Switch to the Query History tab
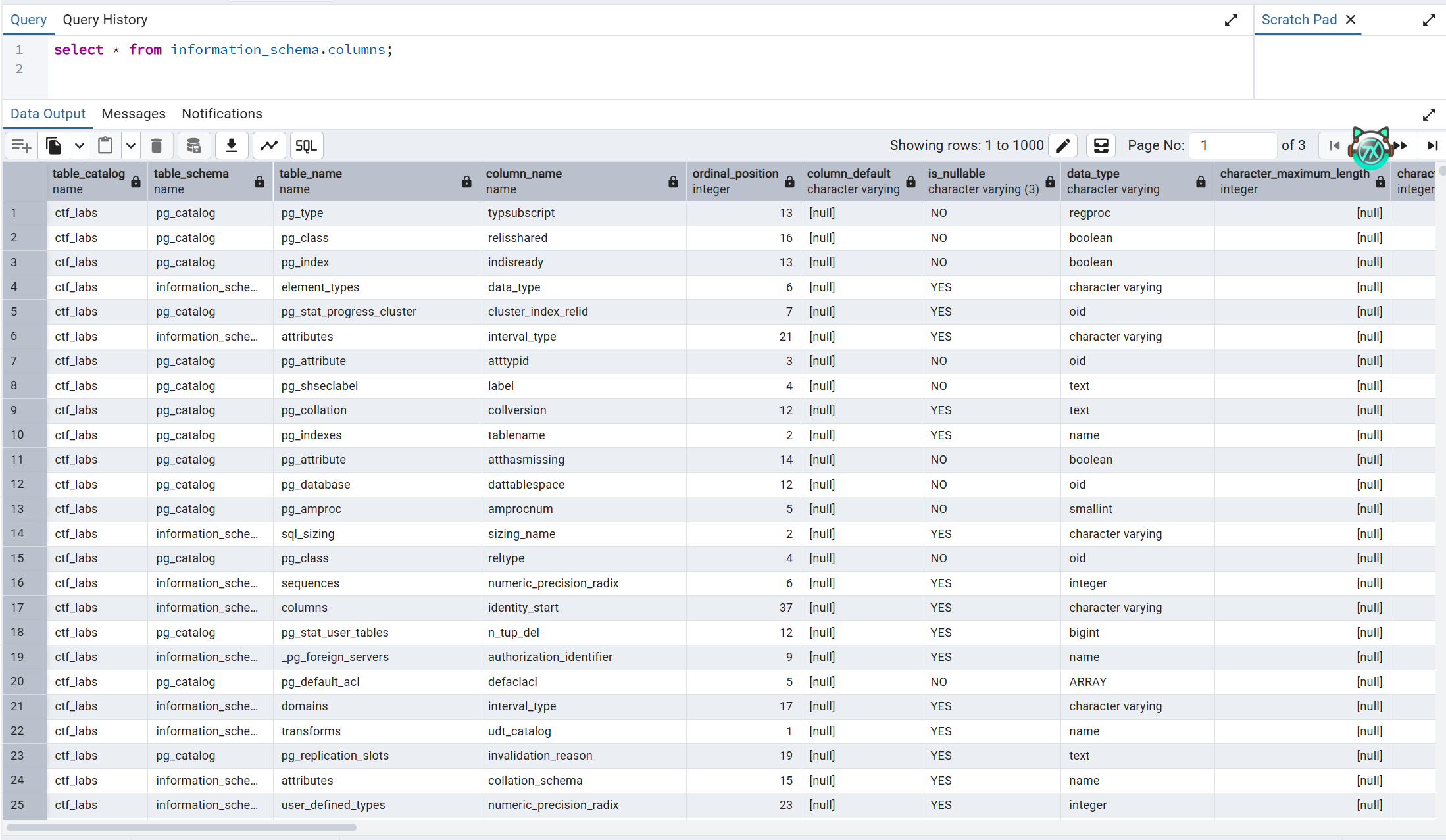Viewport: 1446px width, 840px height. tap(105, 20)
